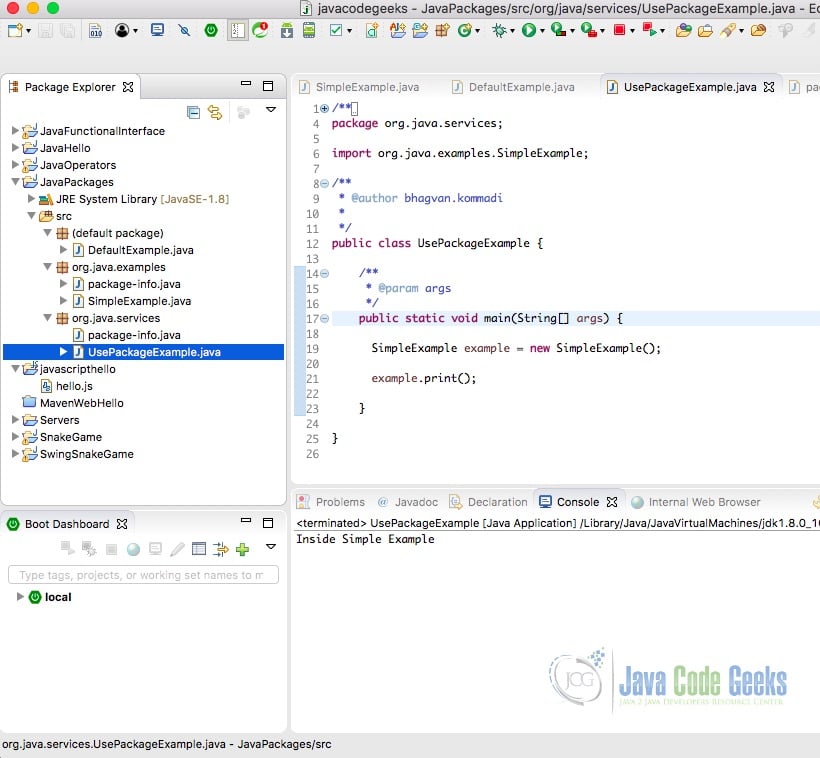Open the Package Explorer view menu triangle
Screen dimensions: 820x758
(x=270, y=111)
